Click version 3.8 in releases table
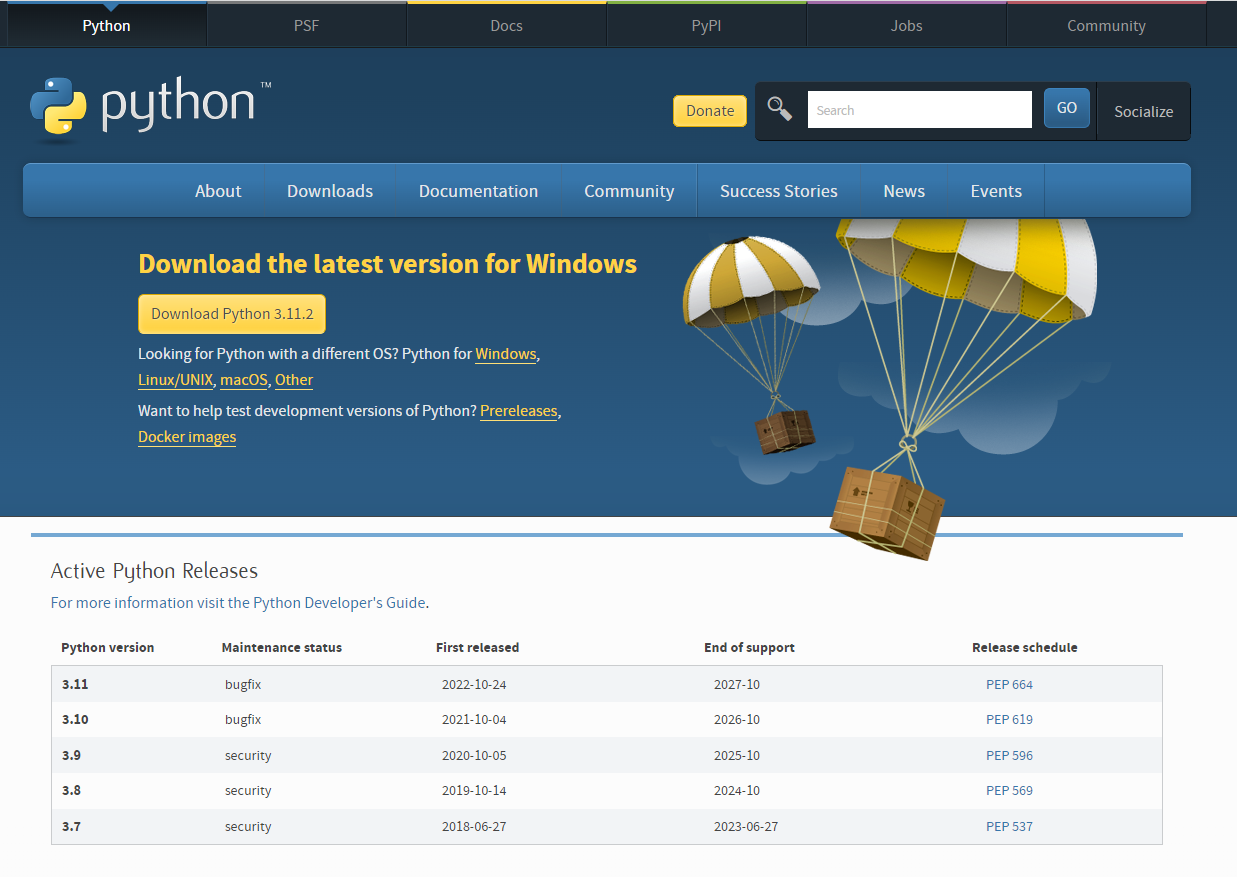This screenshot has width=1237, height=877. 71,791
